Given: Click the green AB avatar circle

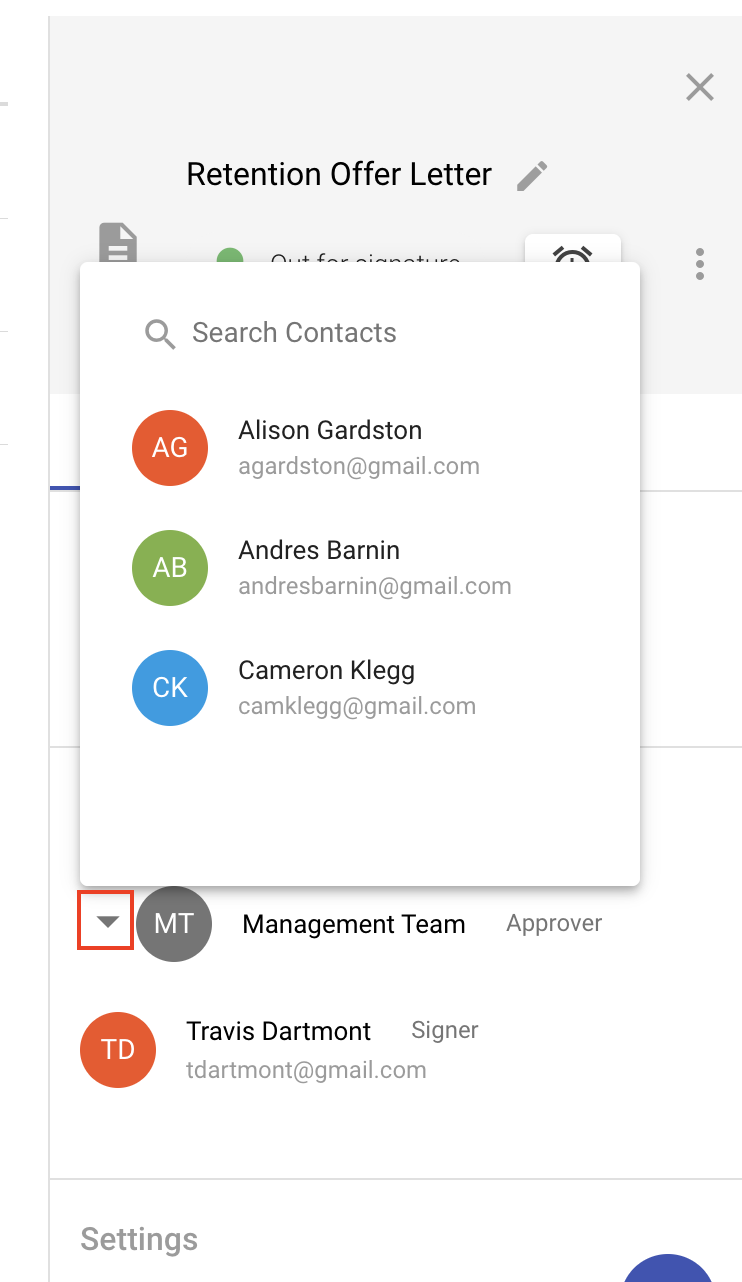Looking at the screenshot, I should [x=170, y=567].
